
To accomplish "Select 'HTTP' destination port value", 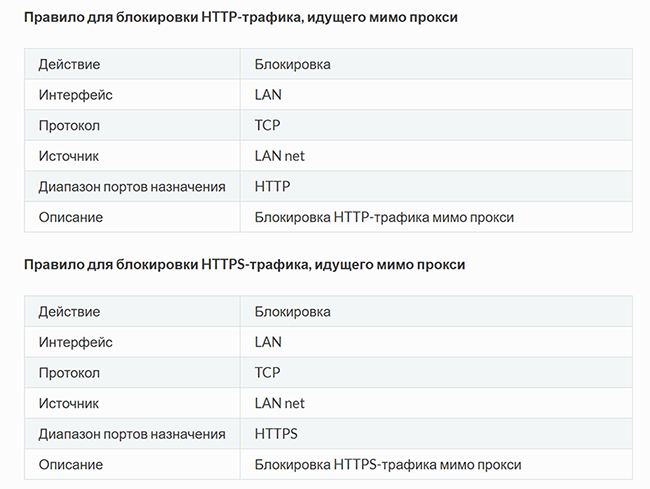I will click(272, 186).
